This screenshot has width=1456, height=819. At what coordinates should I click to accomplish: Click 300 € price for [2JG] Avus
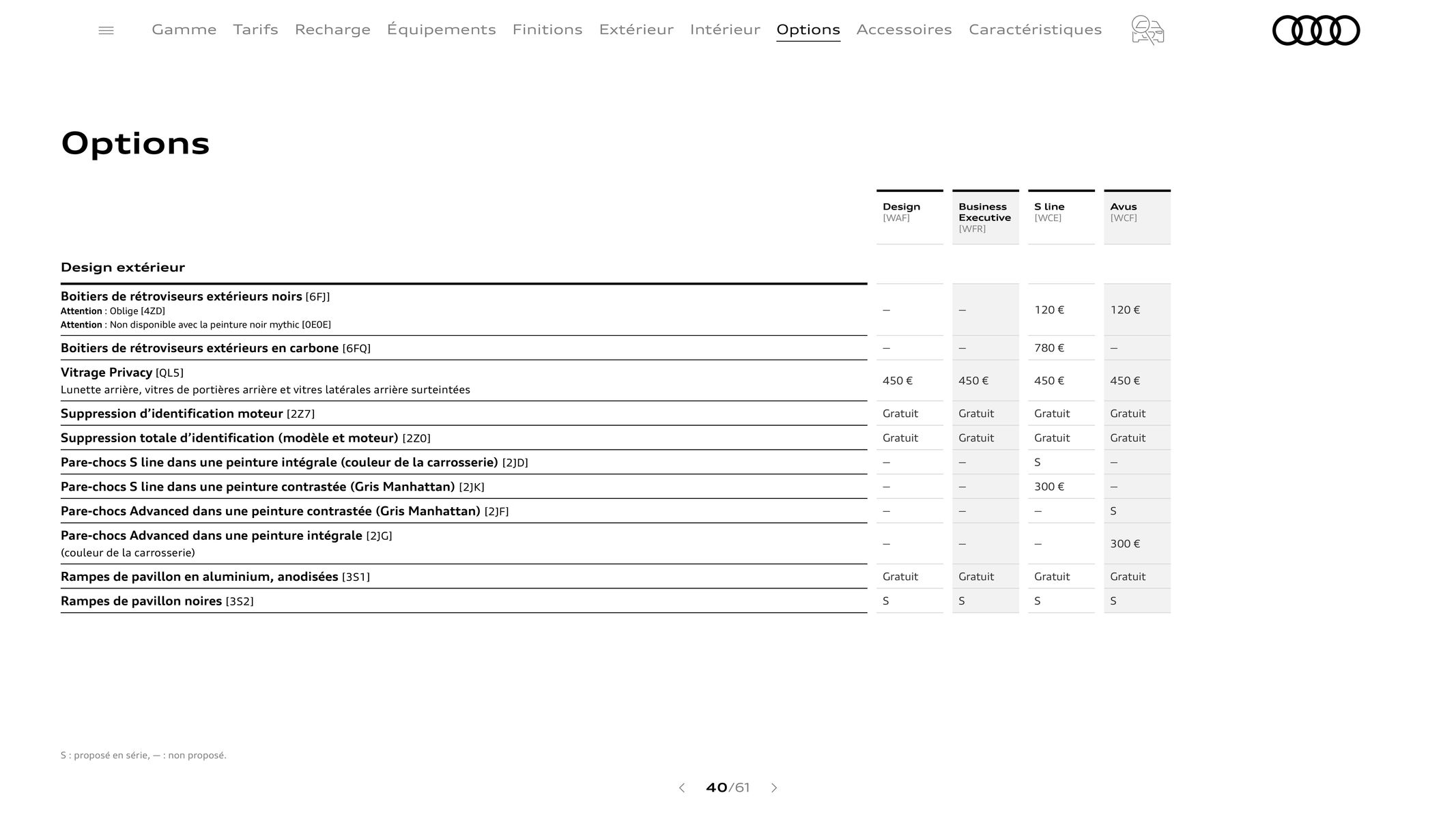point(1125,544)
